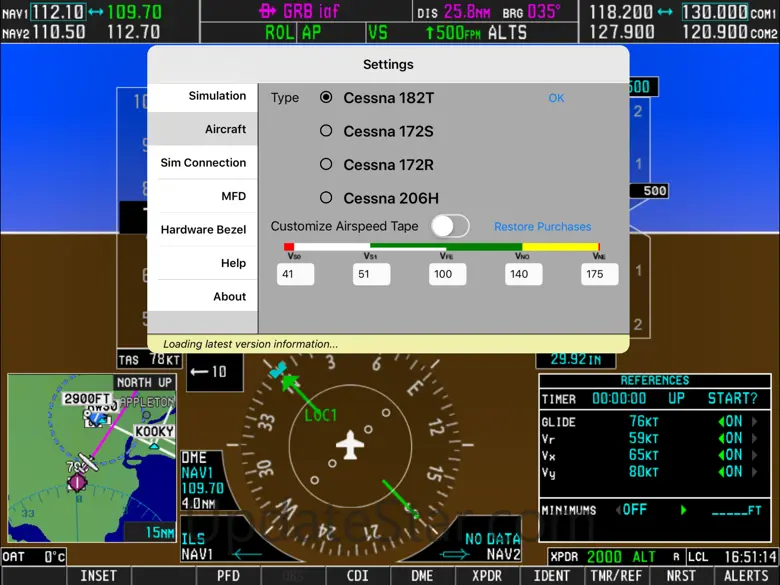Viewport: 780px width, 585px height.
Task: Click the vertical speed up arrow 500FPM
Action: pos(430,33)
